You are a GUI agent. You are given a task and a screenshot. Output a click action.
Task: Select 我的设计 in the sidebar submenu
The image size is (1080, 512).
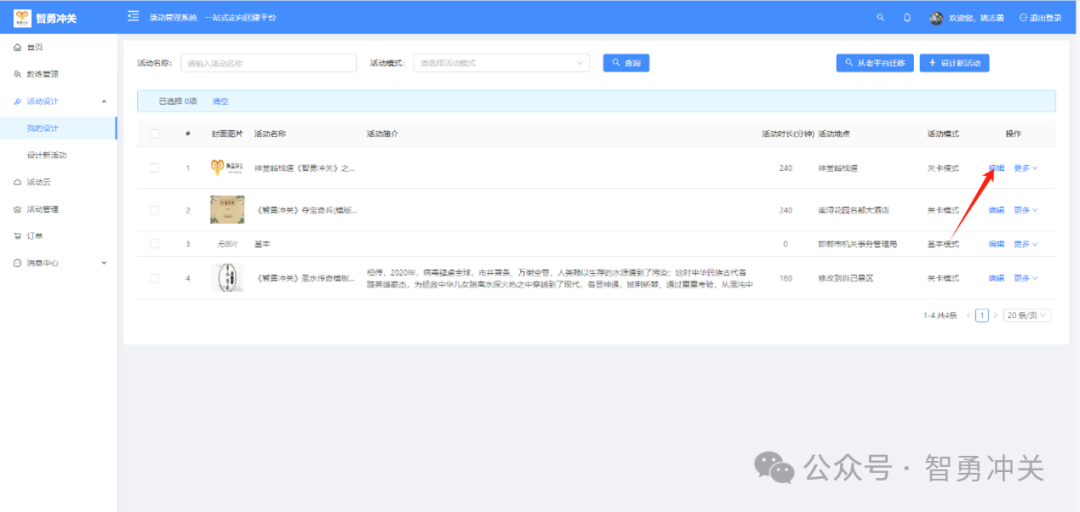click(43, 128)
